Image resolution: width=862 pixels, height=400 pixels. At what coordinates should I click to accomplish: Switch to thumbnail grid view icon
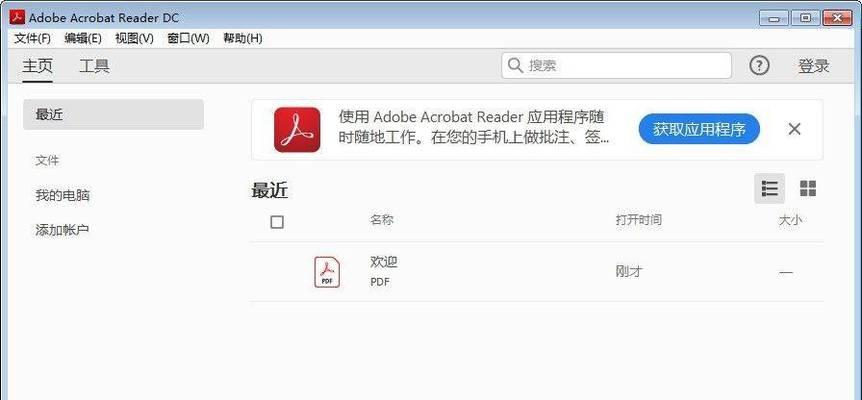click(x=808, y=188)
